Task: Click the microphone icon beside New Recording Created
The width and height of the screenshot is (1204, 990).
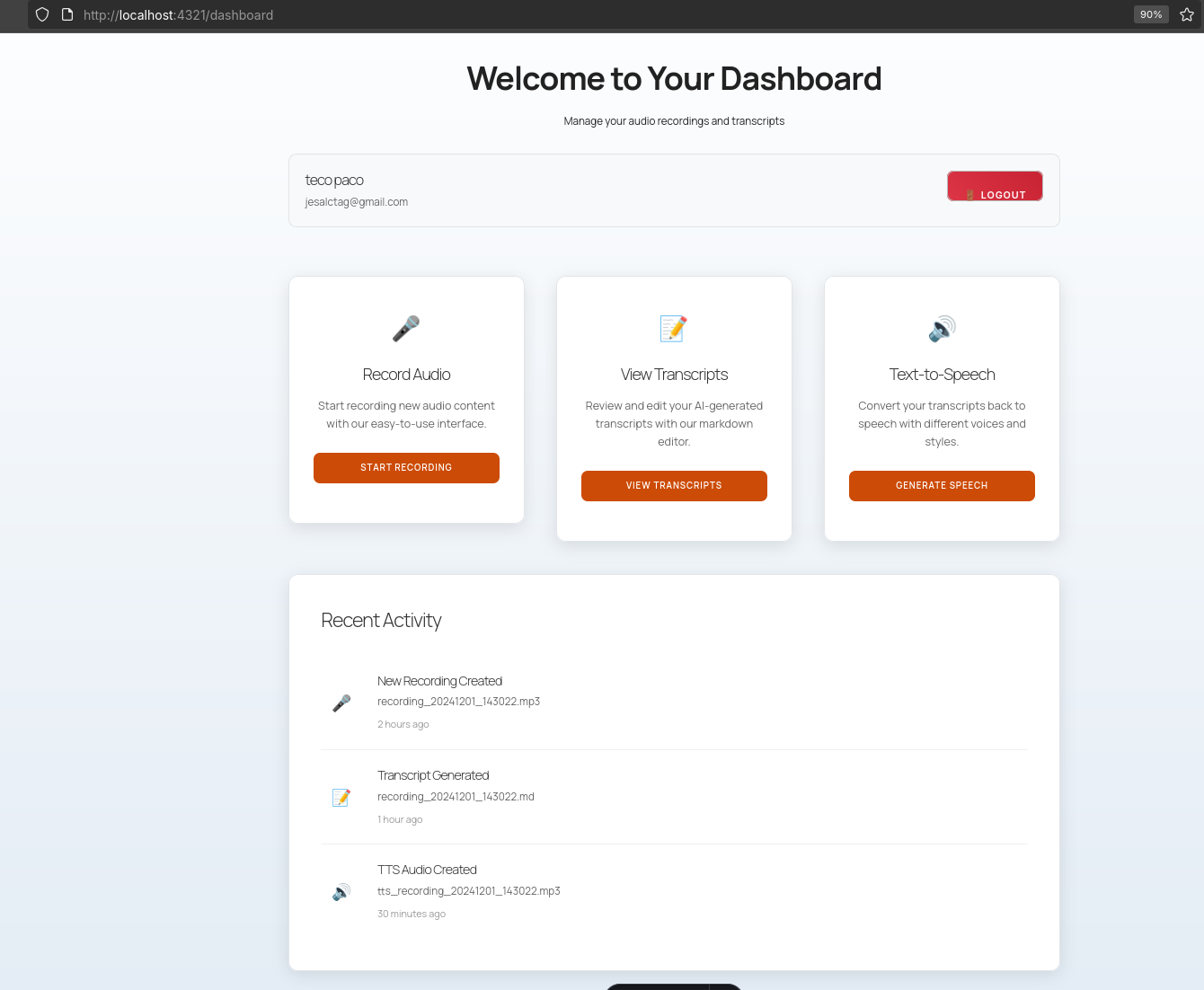Action: pyautogui.click(x=341, y=703)
